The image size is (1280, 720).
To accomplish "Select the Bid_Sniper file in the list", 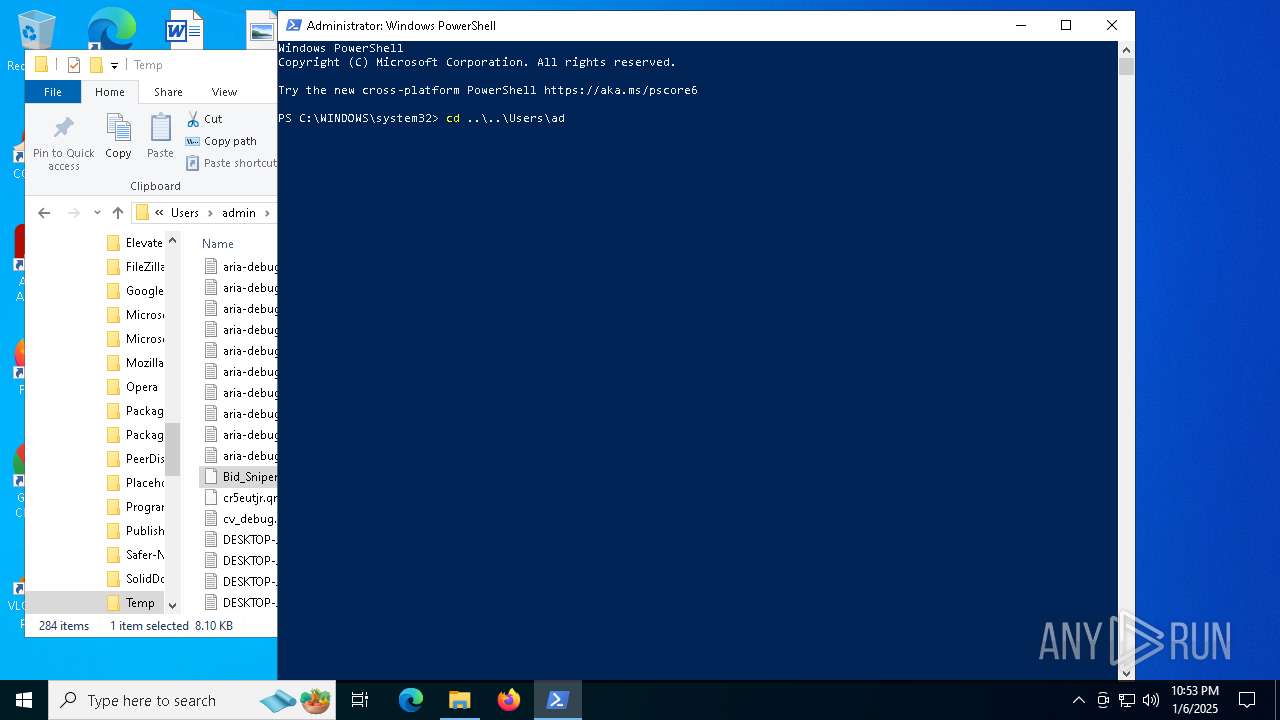I will [240, 477].
